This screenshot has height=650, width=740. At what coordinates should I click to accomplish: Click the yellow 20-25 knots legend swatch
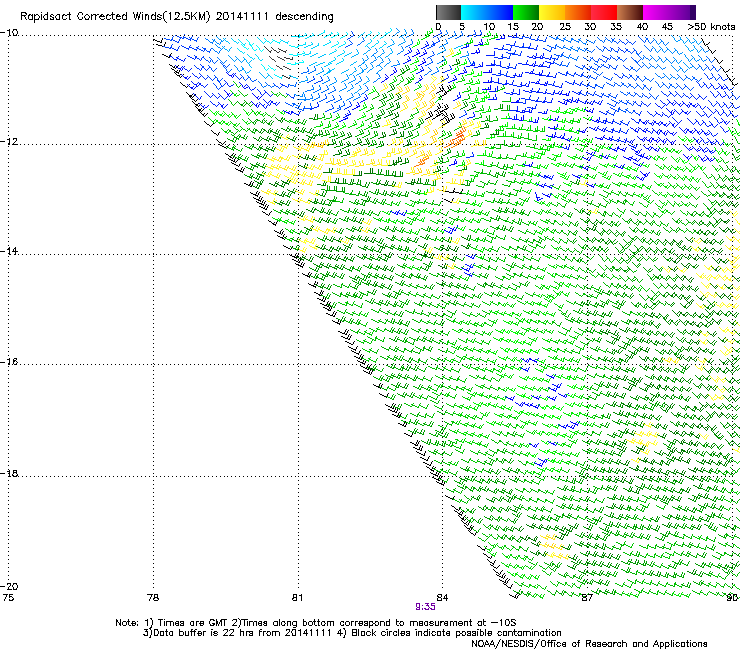[x=552, y=12]
